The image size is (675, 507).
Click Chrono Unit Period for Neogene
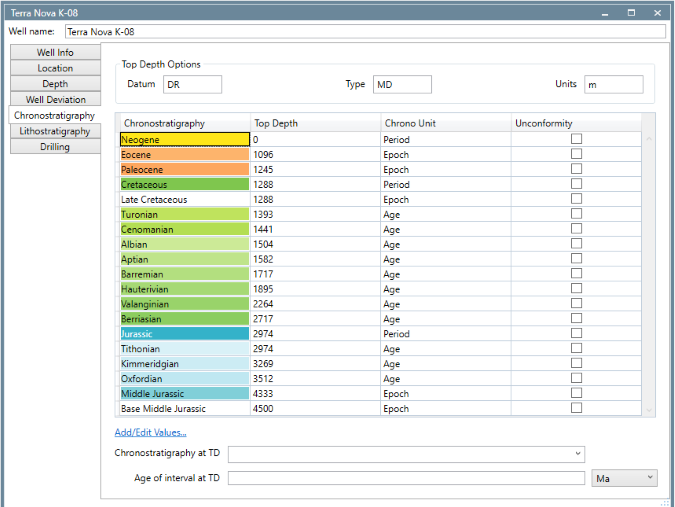(x=446, y=139)
